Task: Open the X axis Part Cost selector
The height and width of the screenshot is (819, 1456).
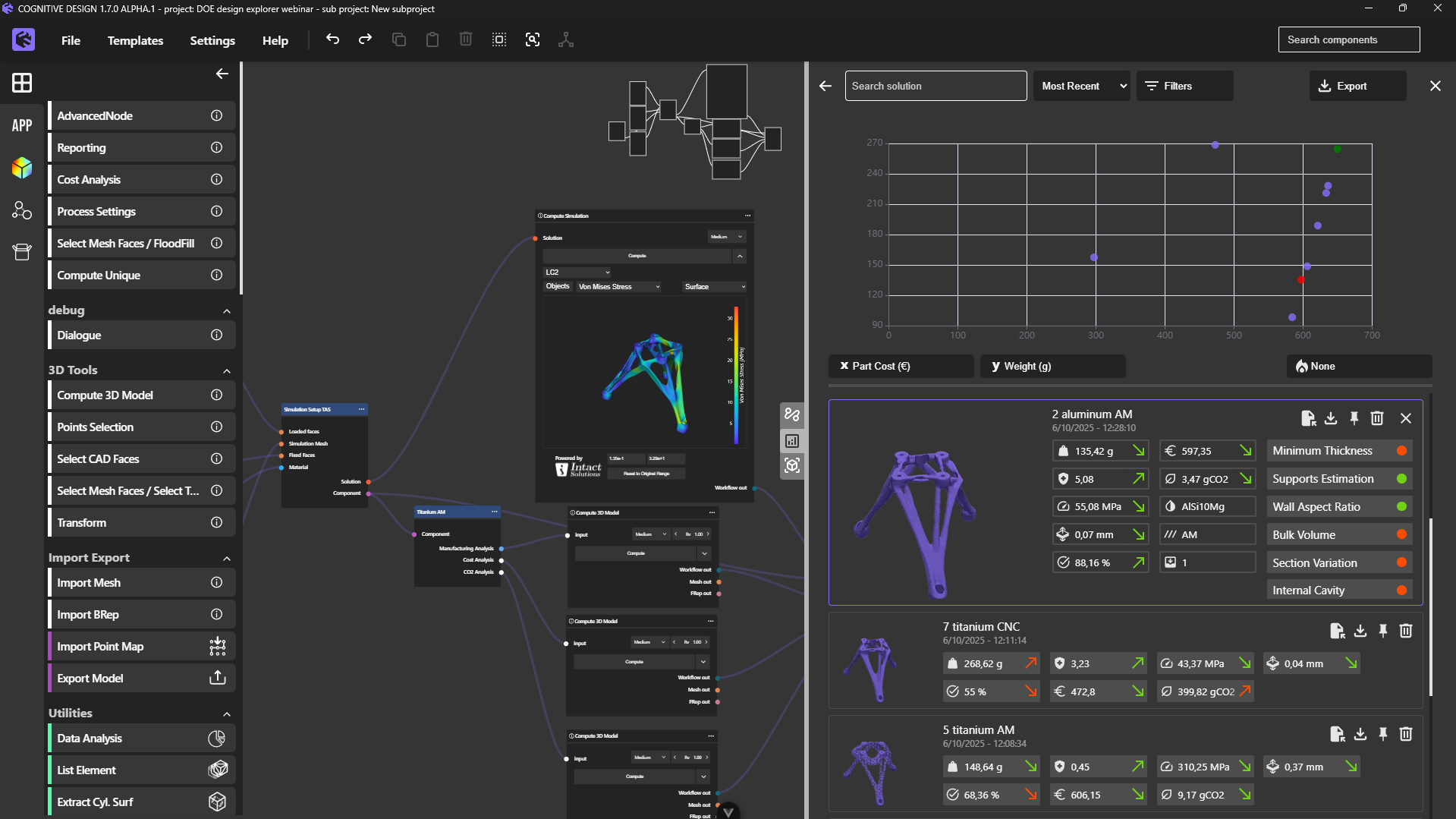Action: [901, 366]
